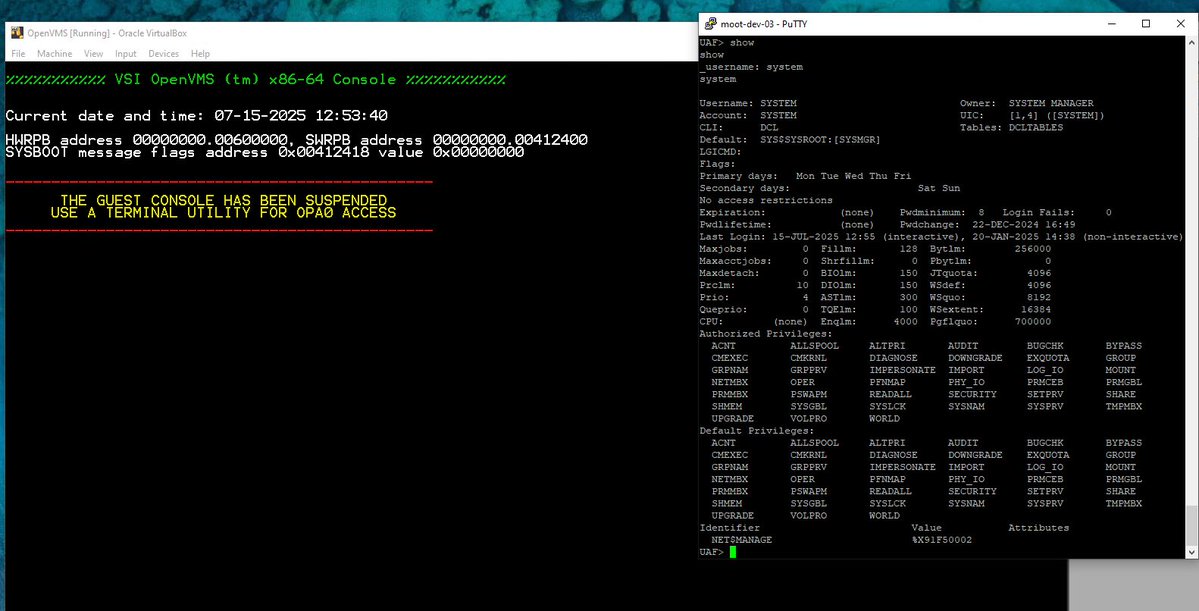The image size is (1199, 611).
Task: Click the 'VSI OpenVMS (tm) x86-64 Console' heading
Action: coord(255,80)
